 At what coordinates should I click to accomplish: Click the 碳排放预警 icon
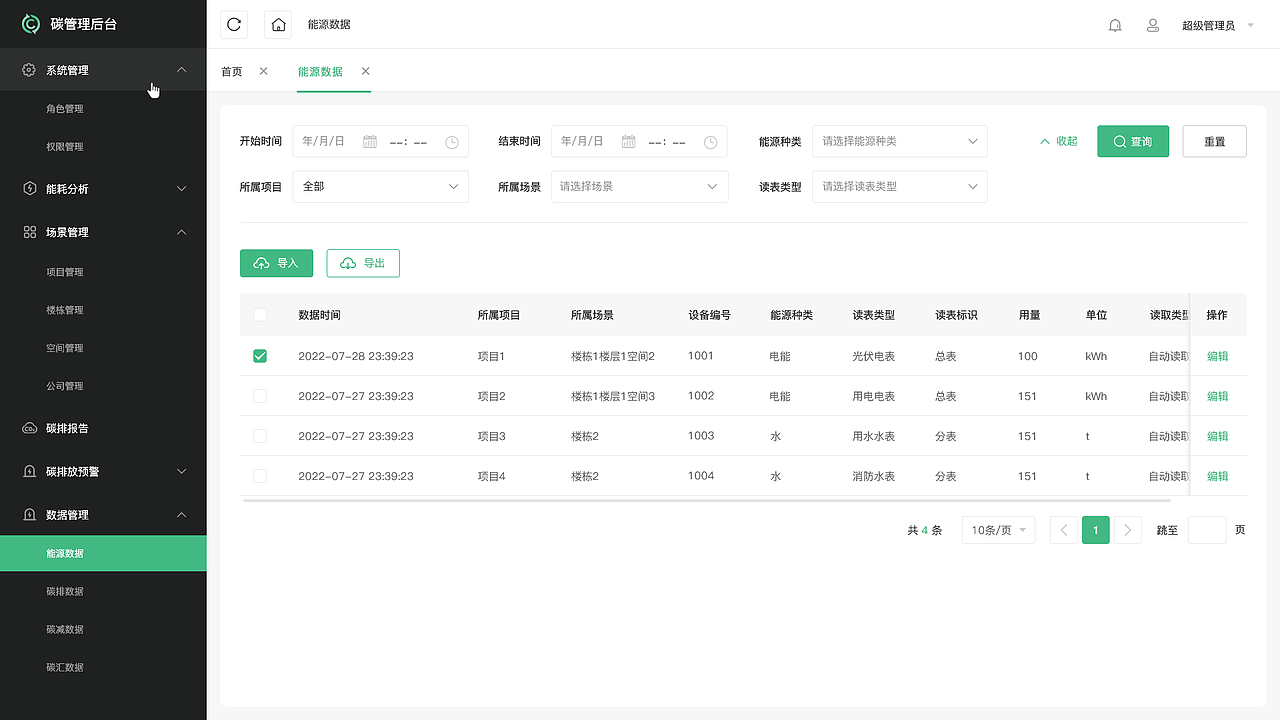coord(29,471)
